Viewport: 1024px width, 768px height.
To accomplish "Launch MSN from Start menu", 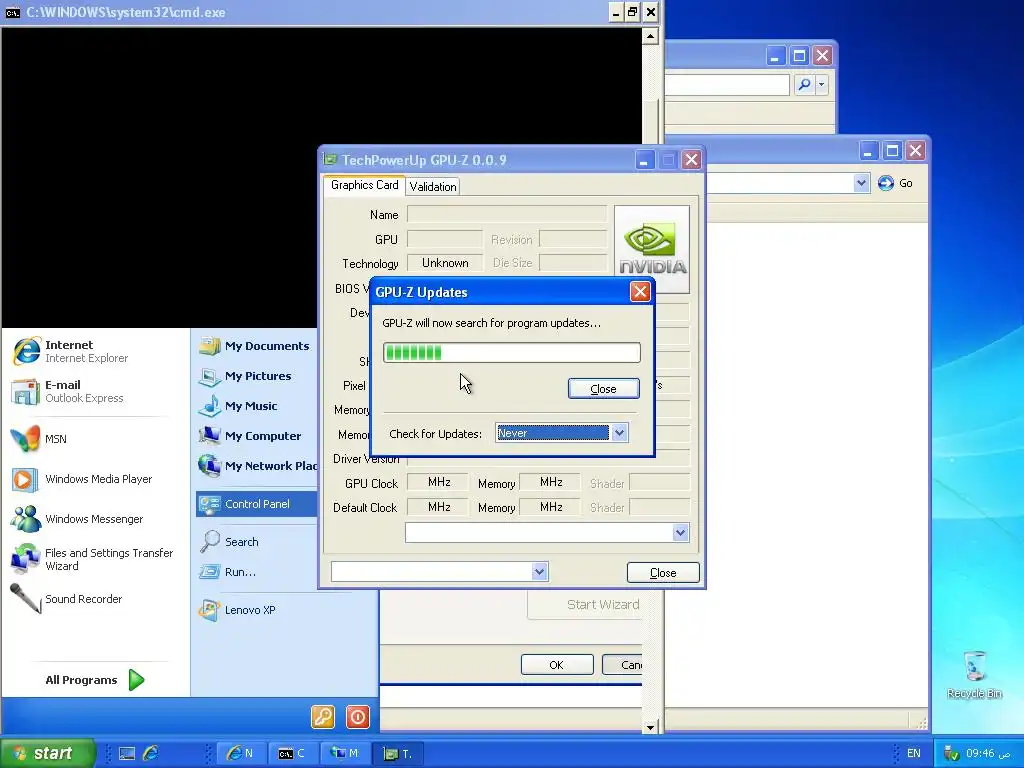I will click(x=39, y=439).
